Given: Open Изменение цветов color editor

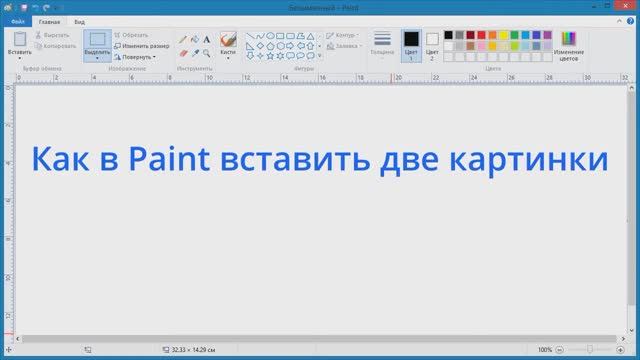Looking at the screenshot, I should point(569,46).
